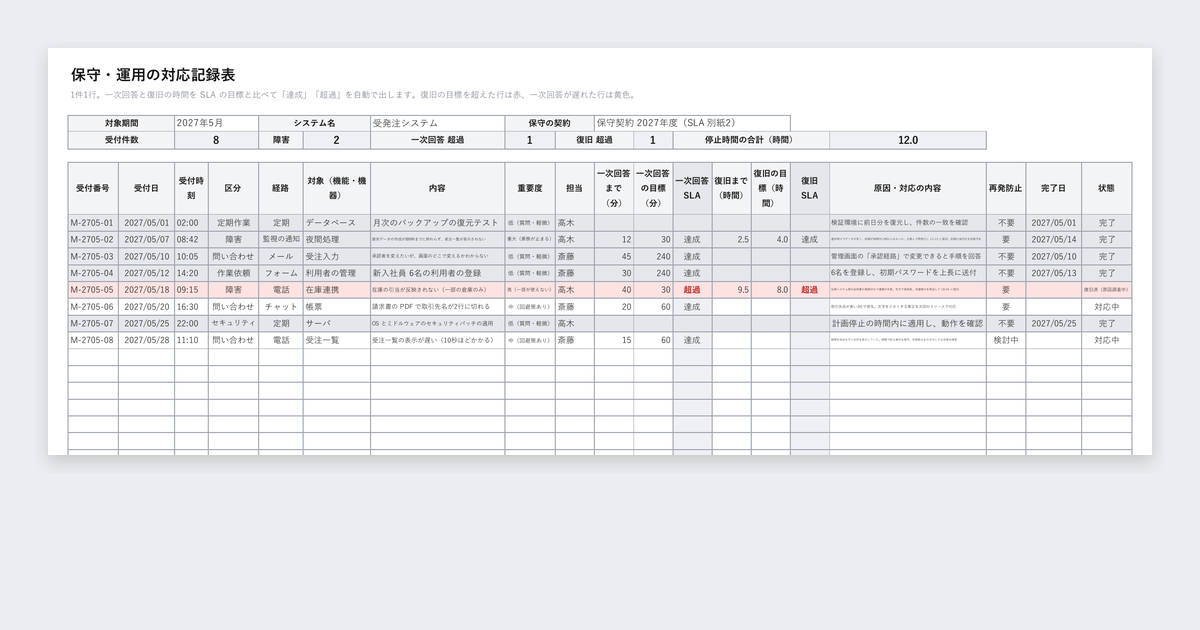Click the 完了日 column header
Viewport: 1200px width, 630px height.
coord(1054,188)
